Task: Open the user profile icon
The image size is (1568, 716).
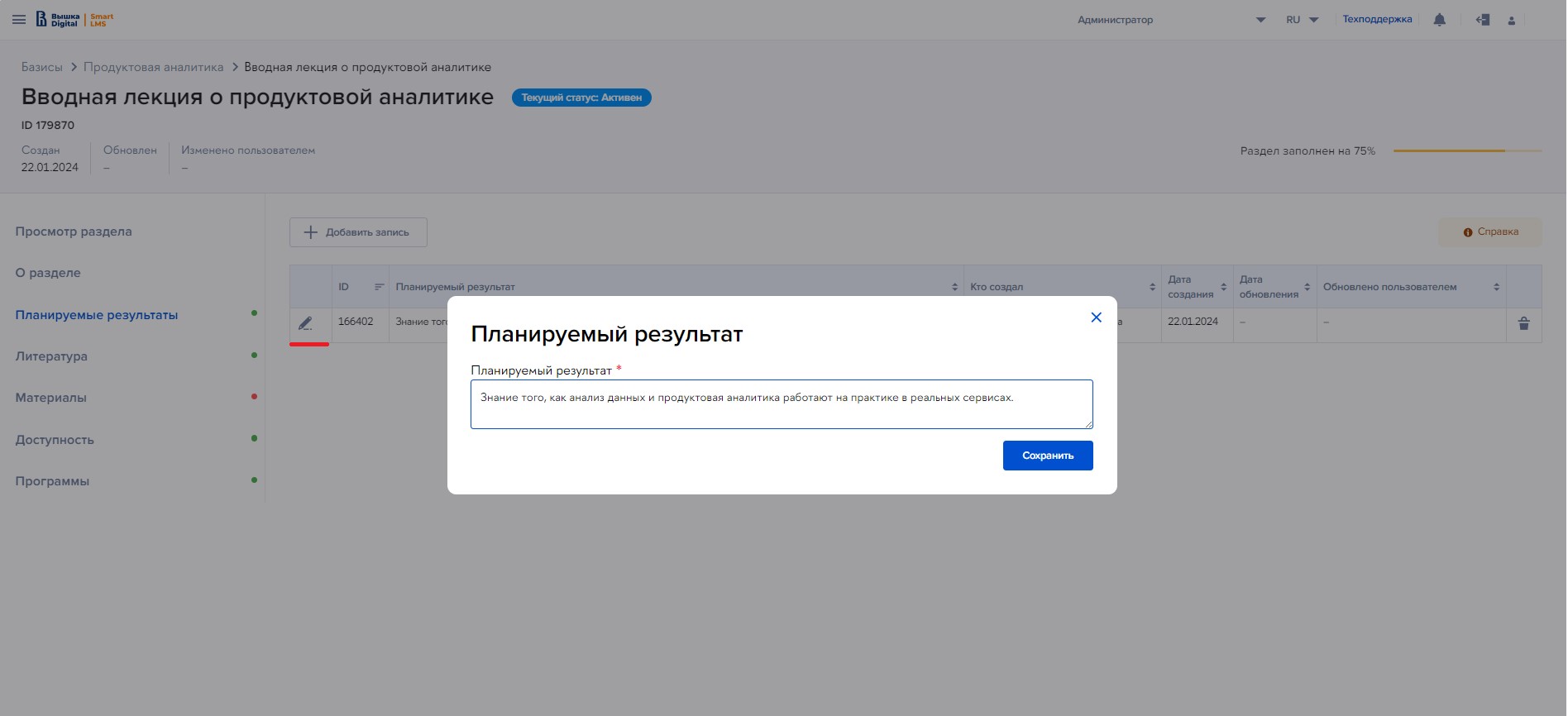Action: [x=1512, y=21]
